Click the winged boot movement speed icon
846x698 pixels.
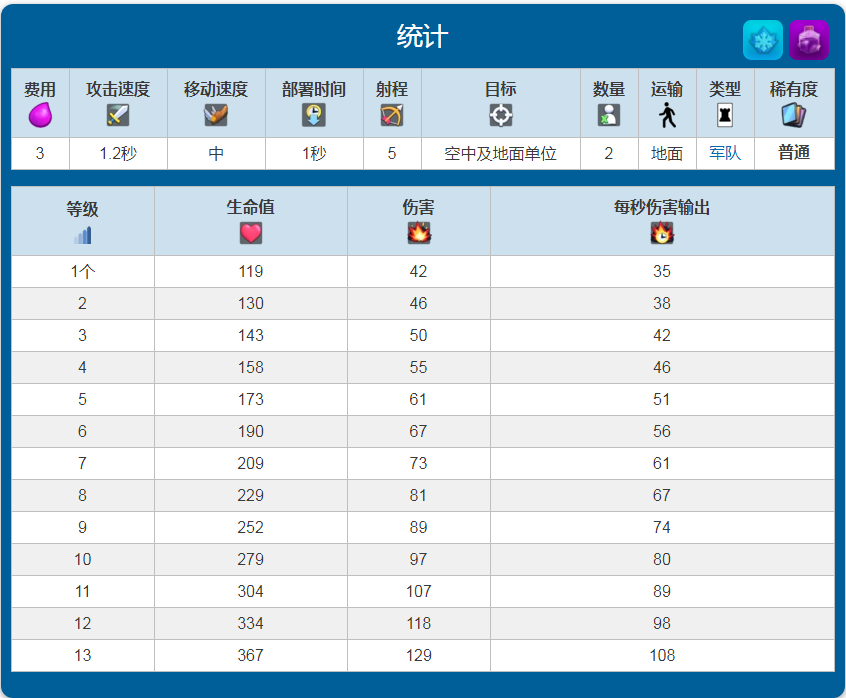(216, 115)
